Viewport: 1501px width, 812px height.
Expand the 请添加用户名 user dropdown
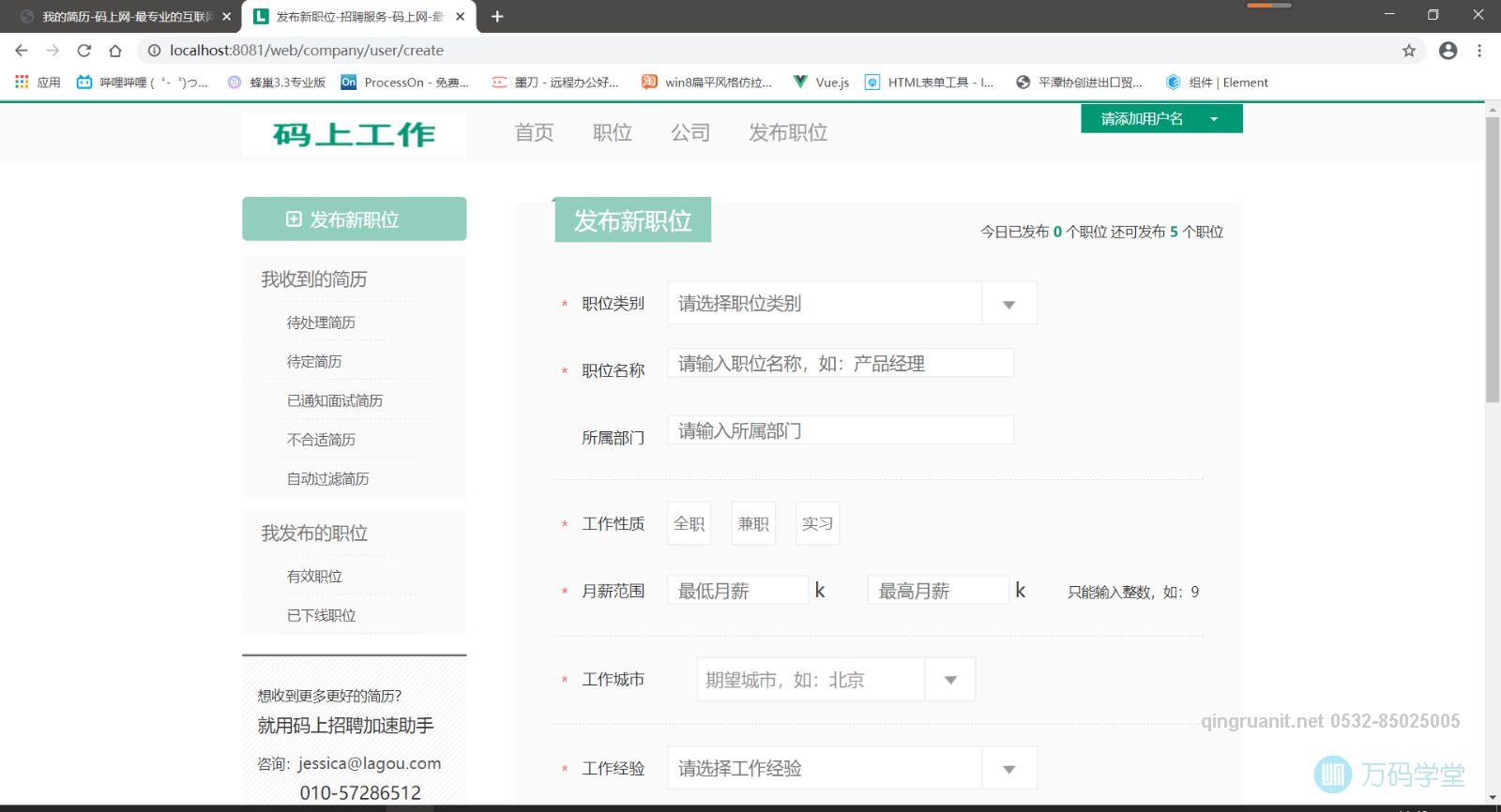point(1161,118)
